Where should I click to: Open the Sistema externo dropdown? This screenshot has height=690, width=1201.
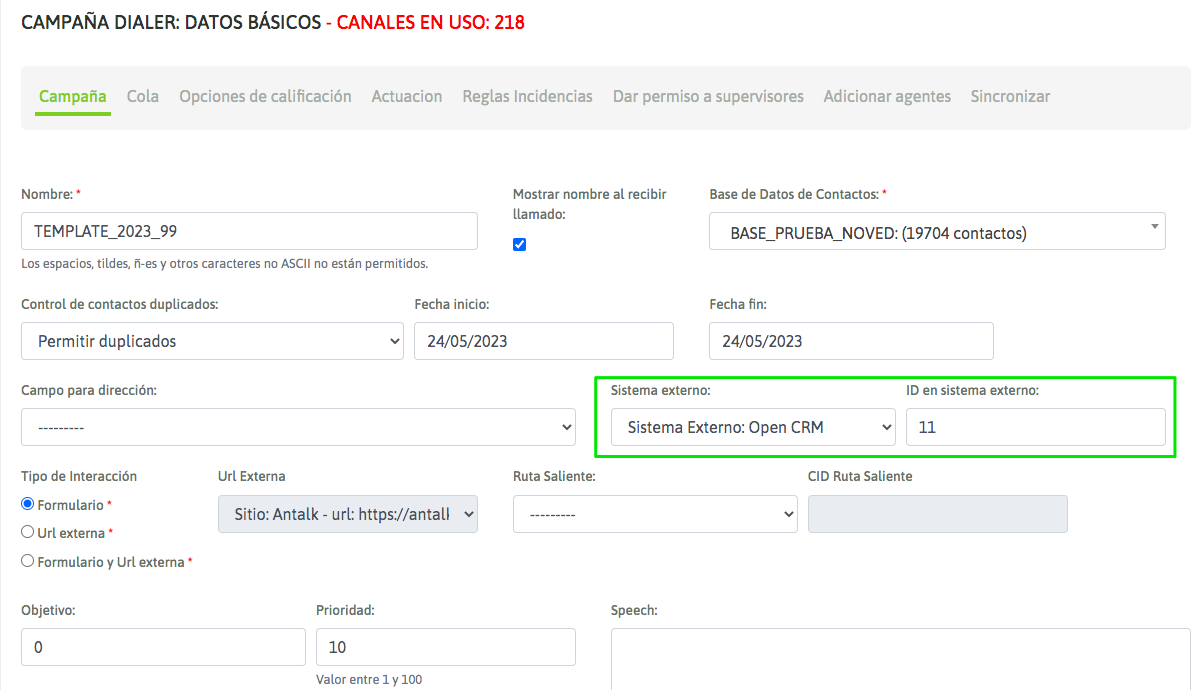point(753,427)
